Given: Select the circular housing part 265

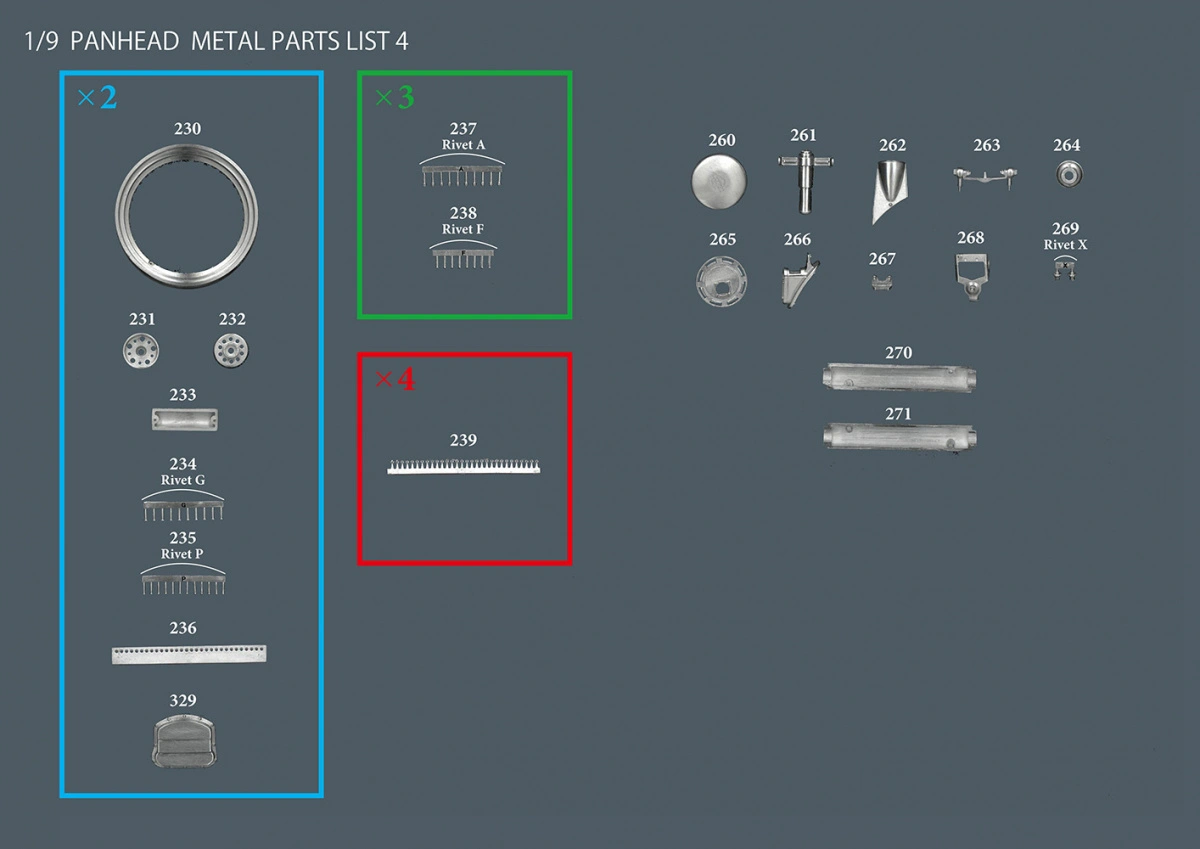Looking at the screenshot, I should (x=722, y=281).
